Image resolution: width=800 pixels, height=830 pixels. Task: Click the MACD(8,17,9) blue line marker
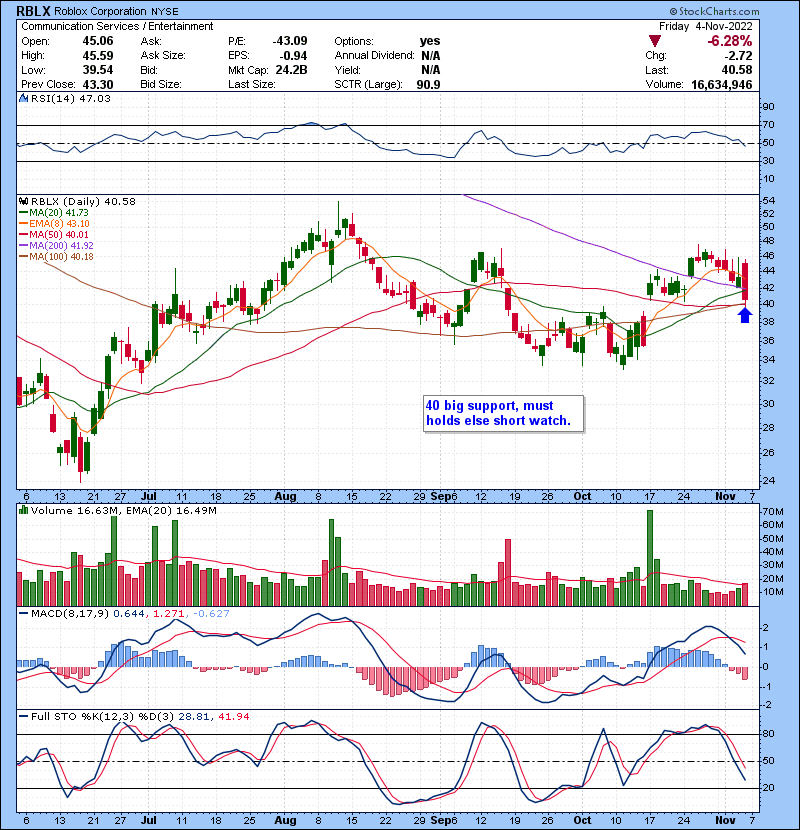pos(23,614)
